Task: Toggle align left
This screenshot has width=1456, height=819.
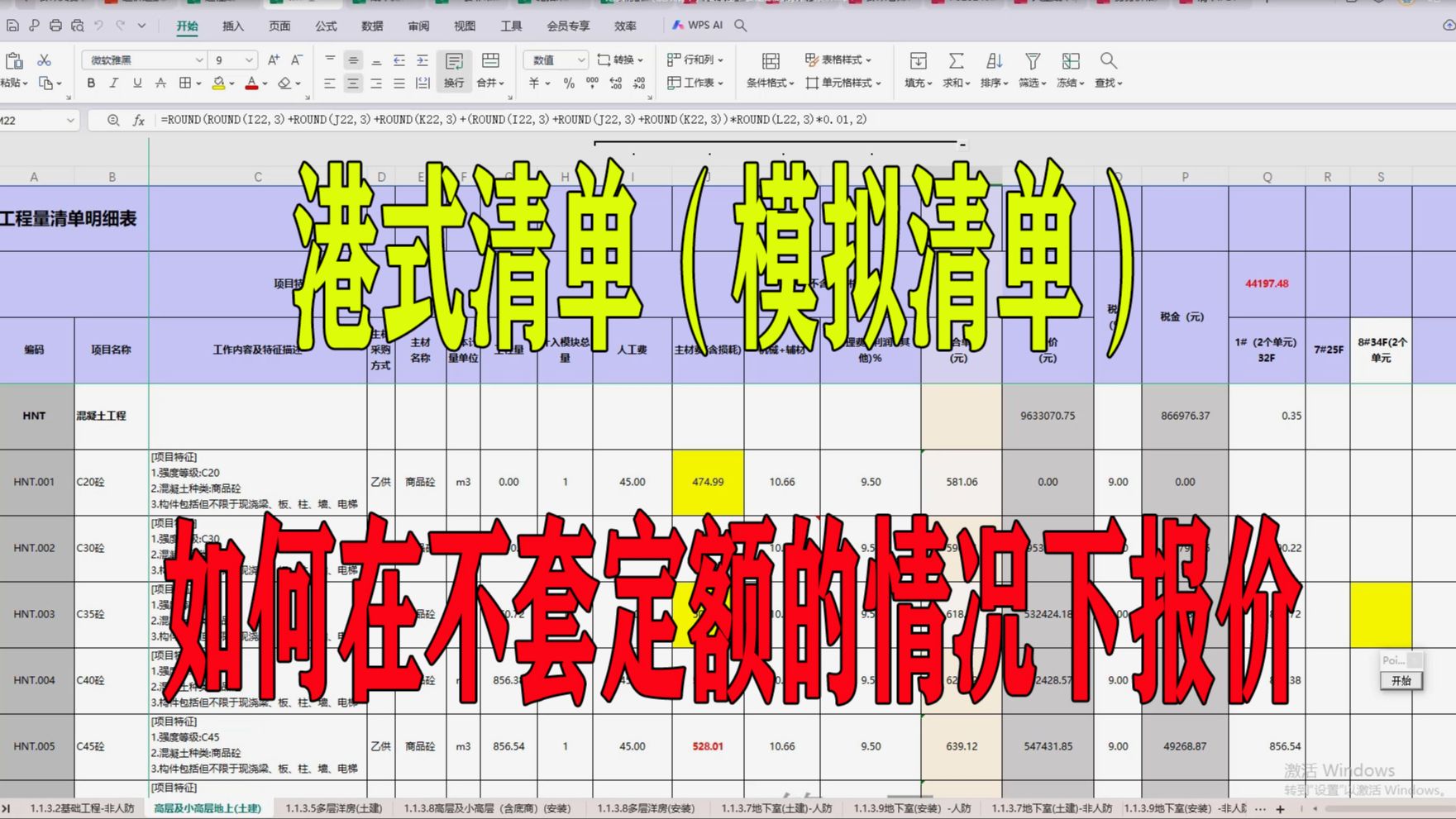Action: coord(330,83)
